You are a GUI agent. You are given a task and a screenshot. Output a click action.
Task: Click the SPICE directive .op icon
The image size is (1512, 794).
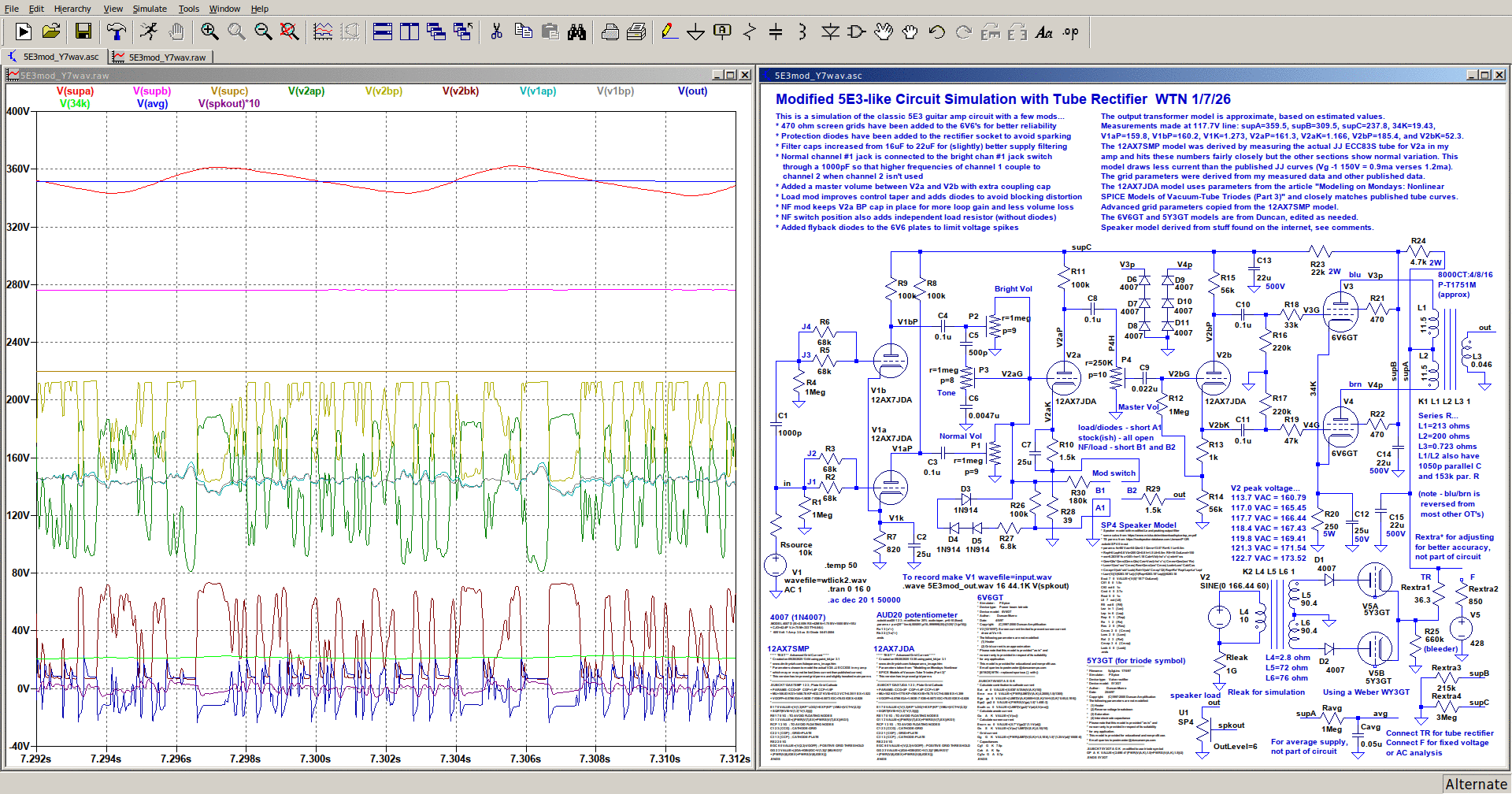[x=1070, y=32]
